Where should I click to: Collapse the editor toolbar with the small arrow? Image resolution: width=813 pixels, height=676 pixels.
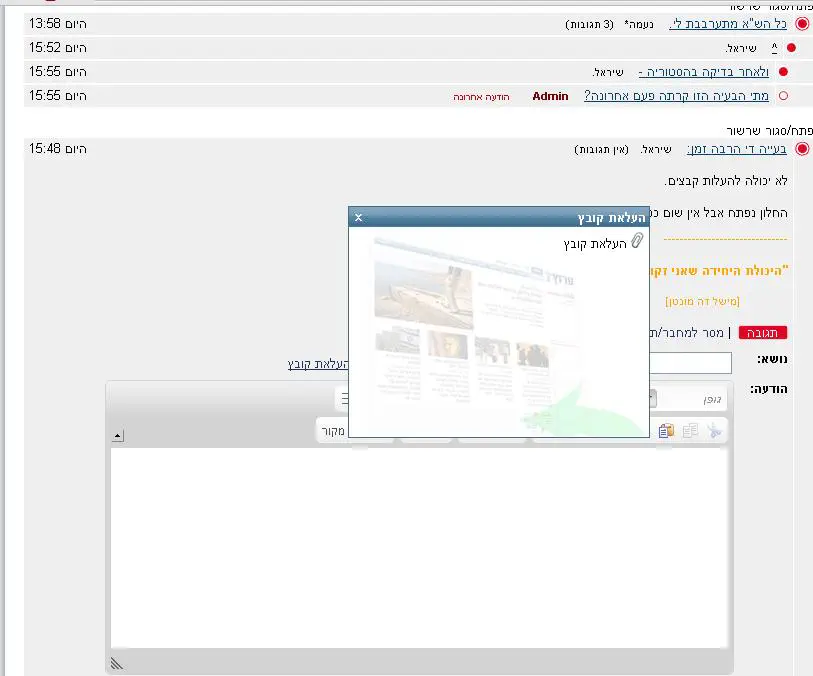pos(118,436)
